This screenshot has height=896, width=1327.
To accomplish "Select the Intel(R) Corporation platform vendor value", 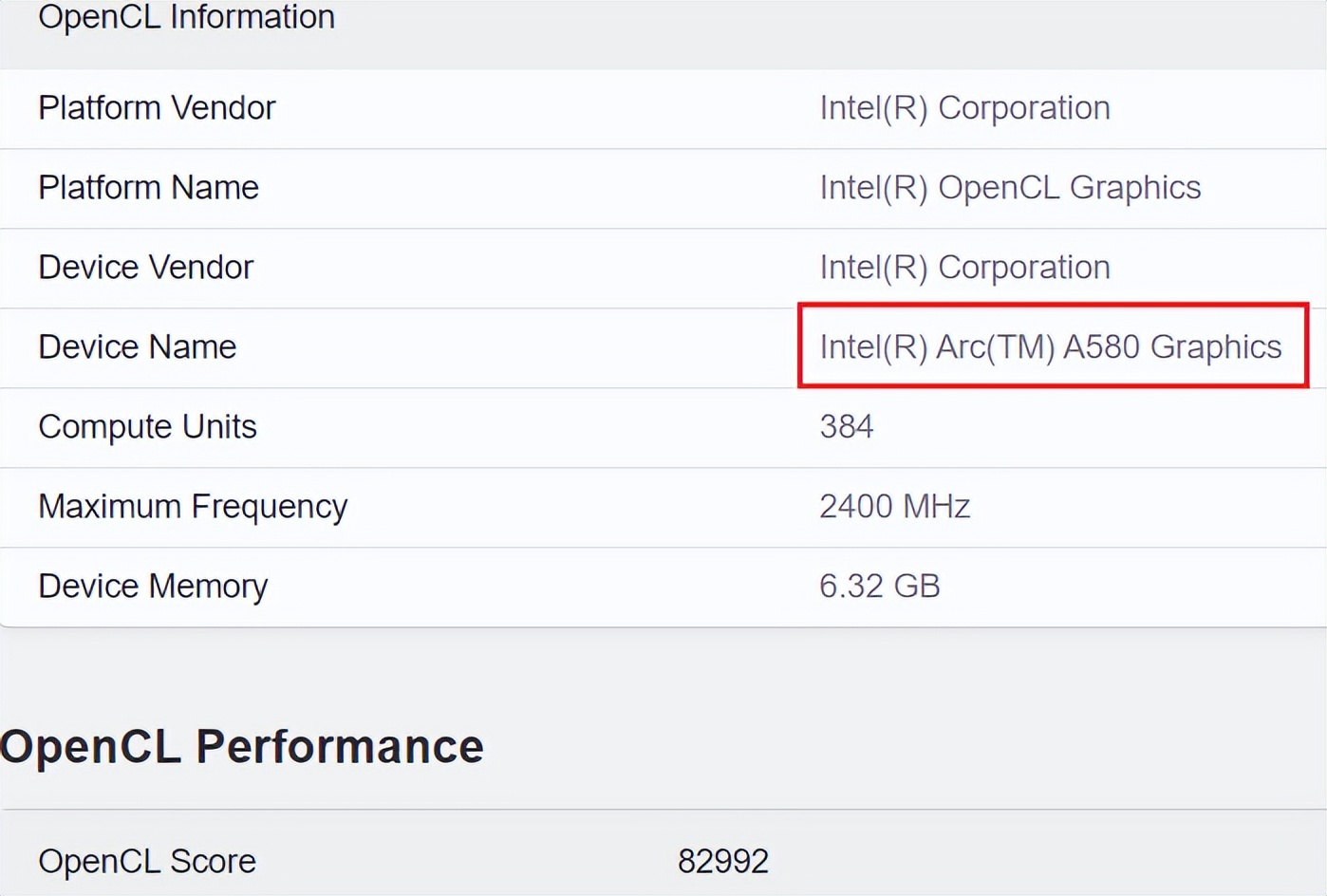I will 963,108.
